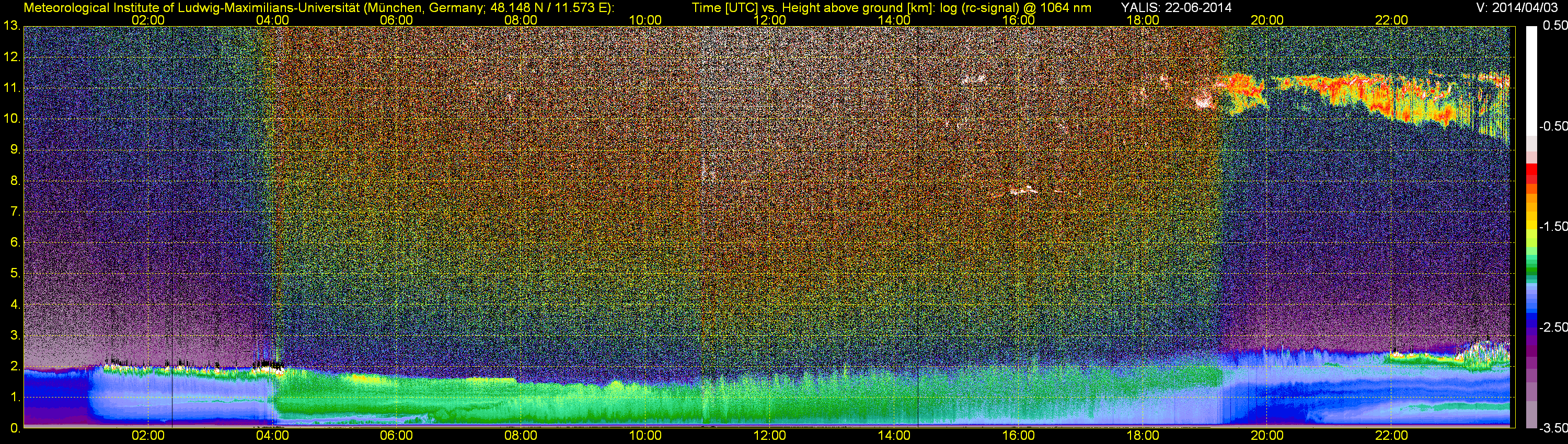The image size is (1568, 444).
Task: Click 02:00 on the bottom time axis
Action: [148, 436]
